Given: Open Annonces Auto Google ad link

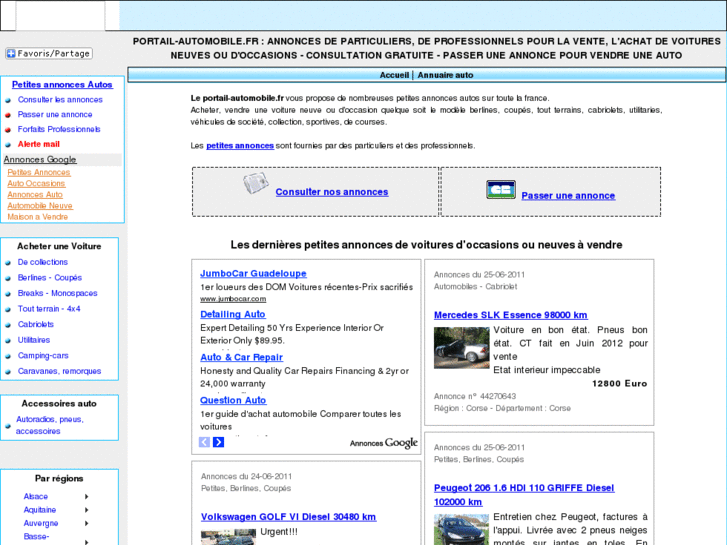Looking at the screenshot, I should (35, 195).
